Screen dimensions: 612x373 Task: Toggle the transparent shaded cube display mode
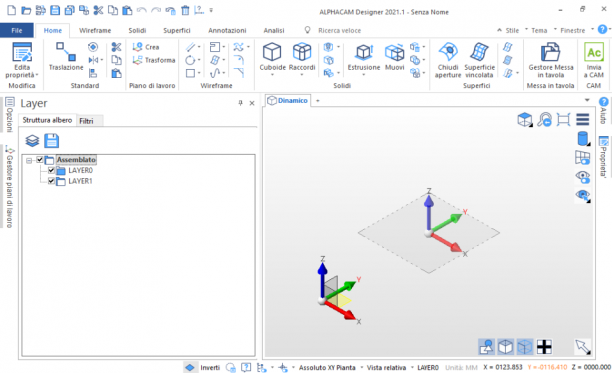[x=525, y=346]
